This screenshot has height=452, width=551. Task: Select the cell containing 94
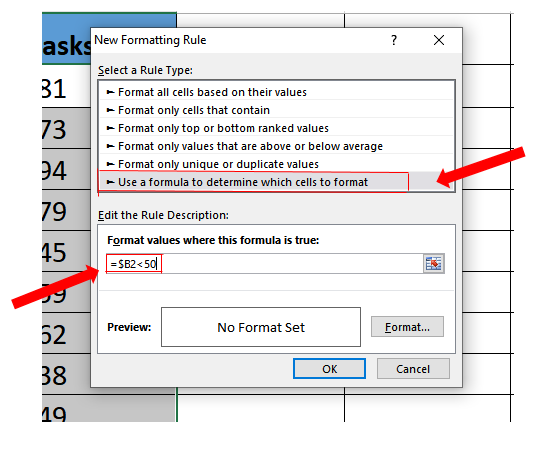pos(66,169)
